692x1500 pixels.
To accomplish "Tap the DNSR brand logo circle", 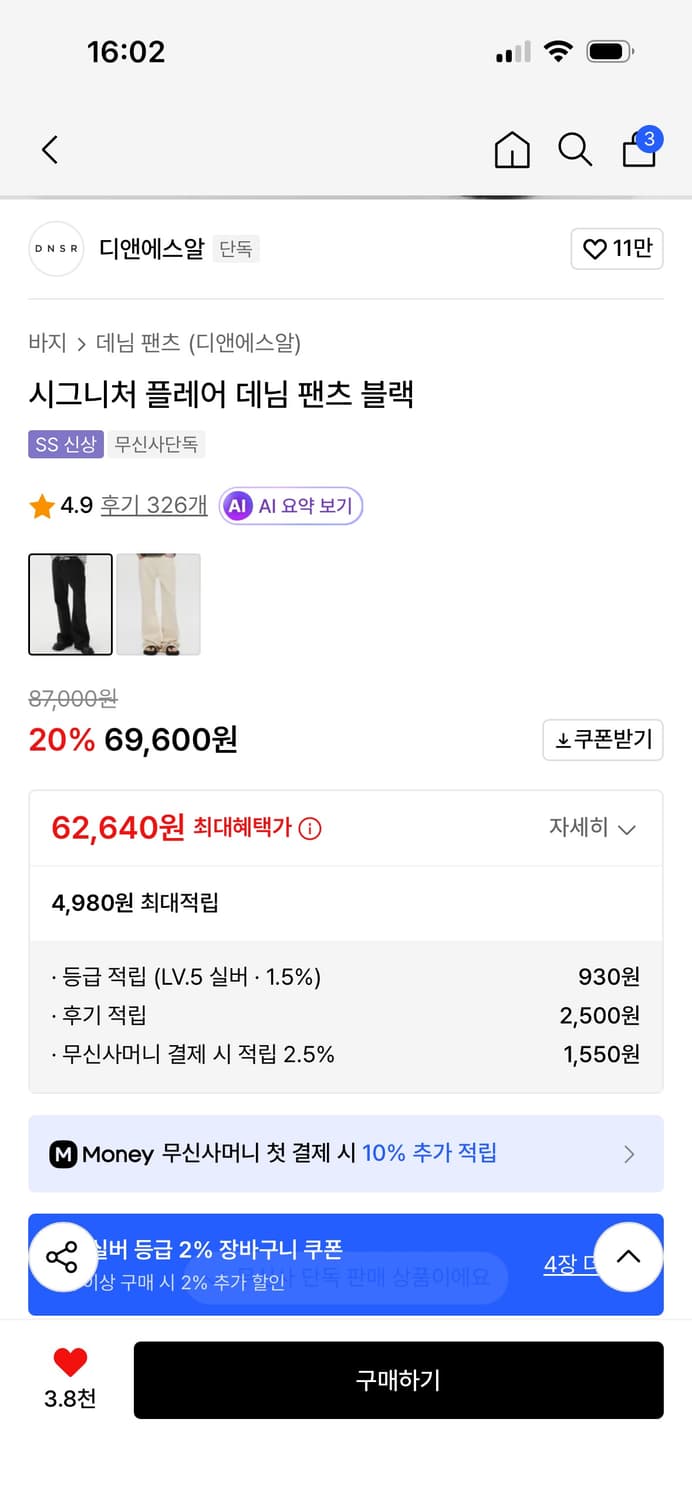I will 56,249.
